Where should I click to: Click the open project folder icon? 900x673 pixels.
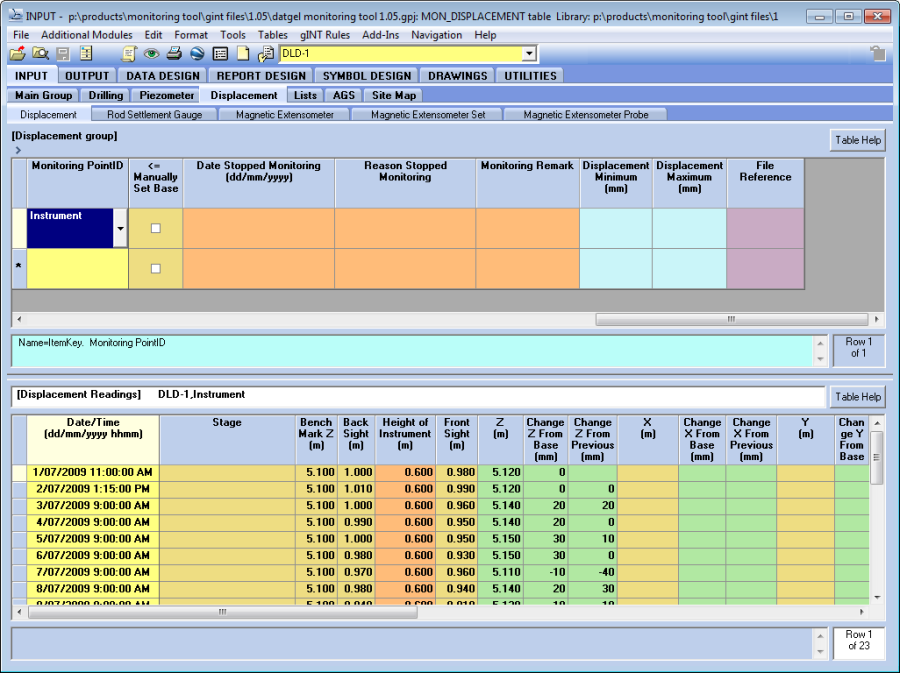[x=17, y=54]
